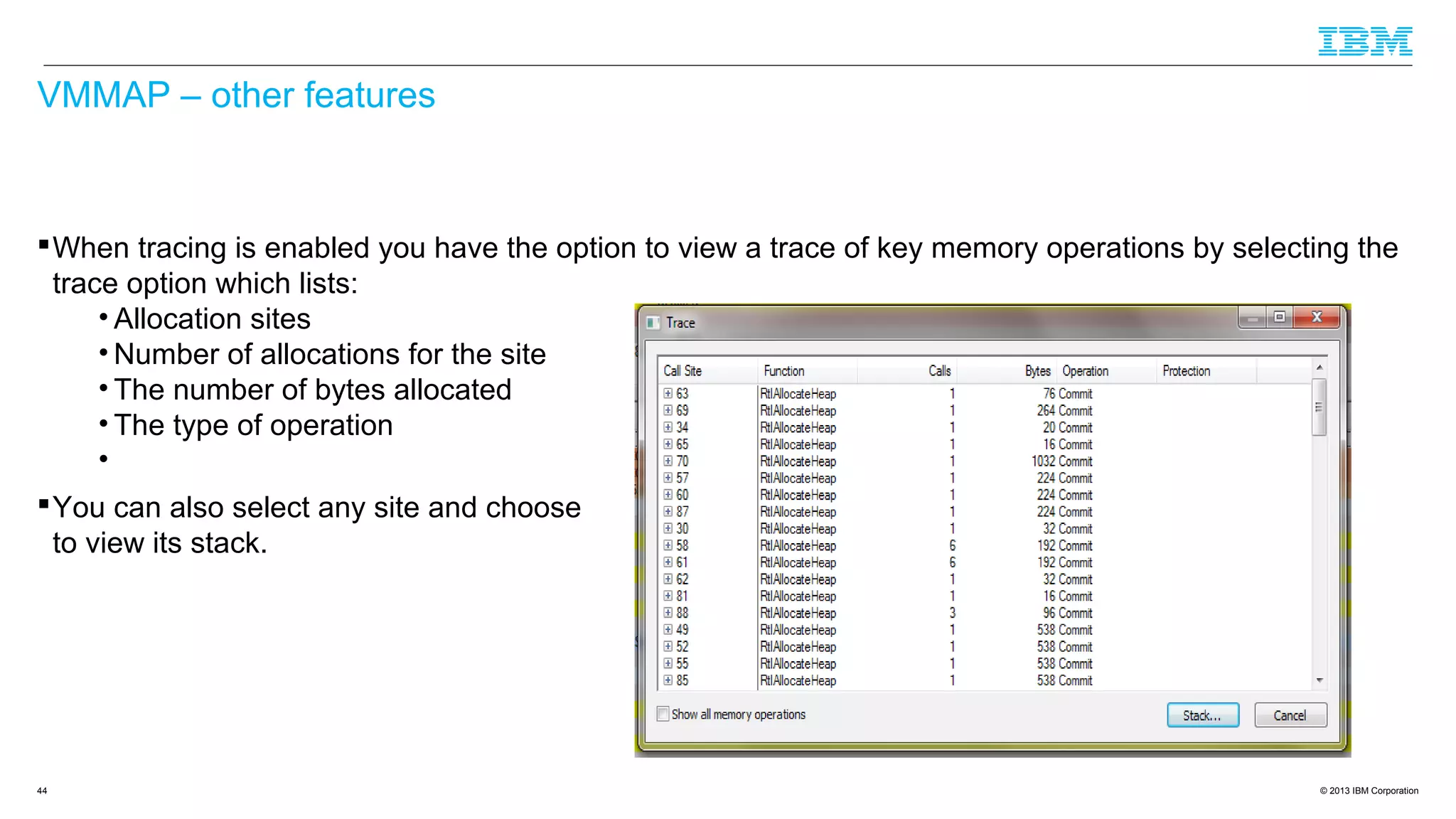This screenshot has width=1456, height=819.
Task: Click the 'Allocation sites' bullet text
Action: tap(212, 318)
